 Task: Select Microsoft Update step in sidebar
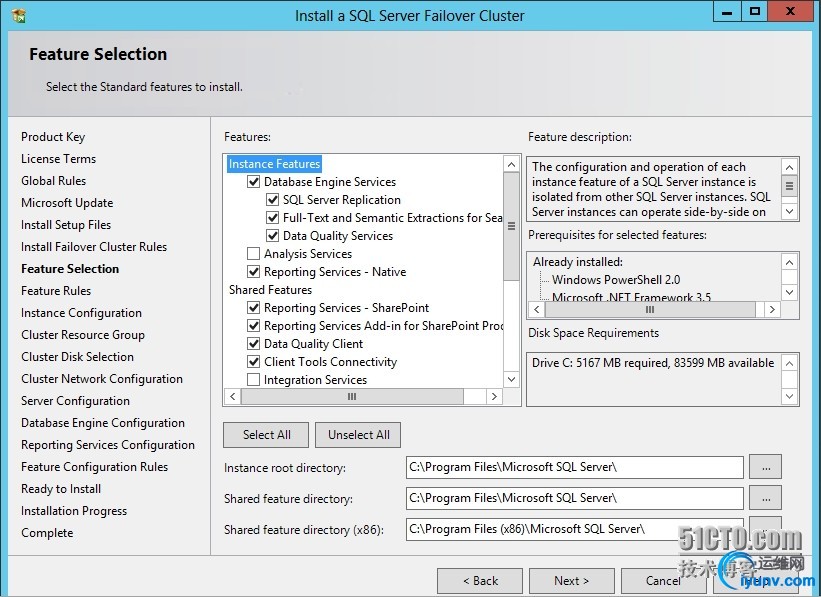point(67,203)
